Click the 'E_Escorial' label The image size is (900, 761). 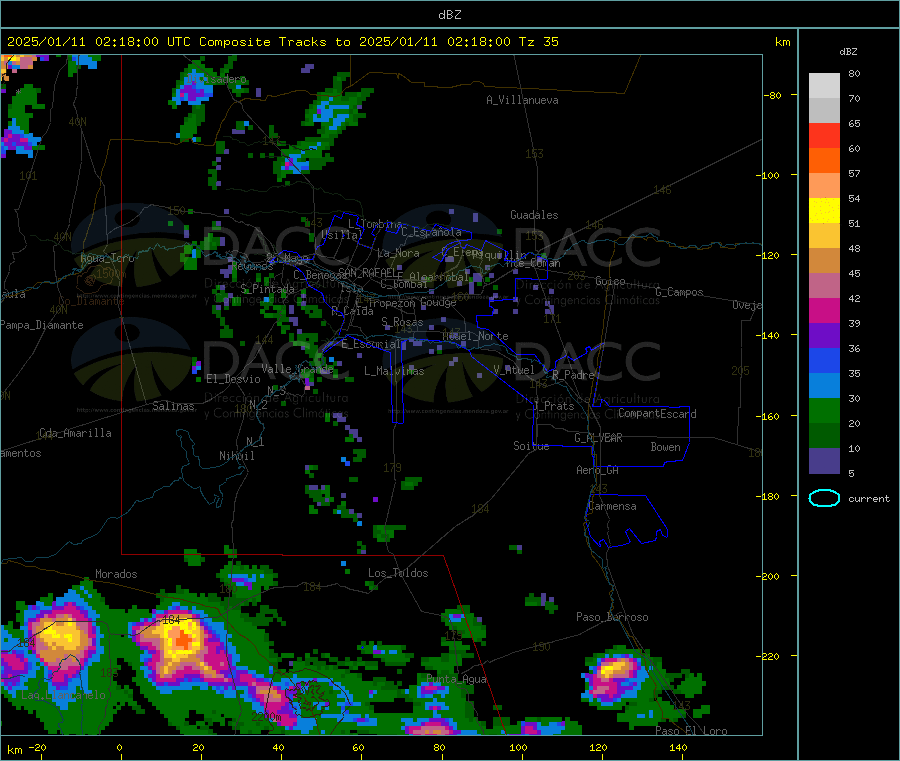pos(371,344)
